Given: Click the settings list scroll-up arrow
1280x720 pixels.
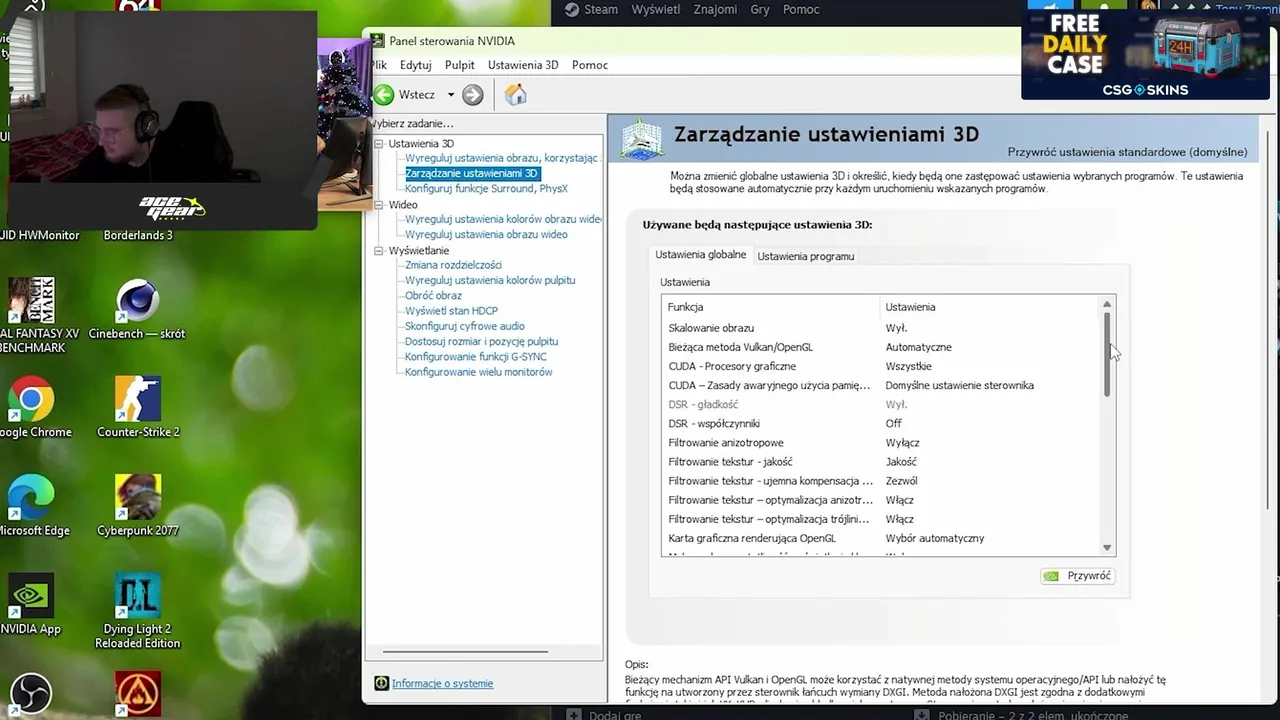Looking at the screenshot, I should click(1107, 304).
